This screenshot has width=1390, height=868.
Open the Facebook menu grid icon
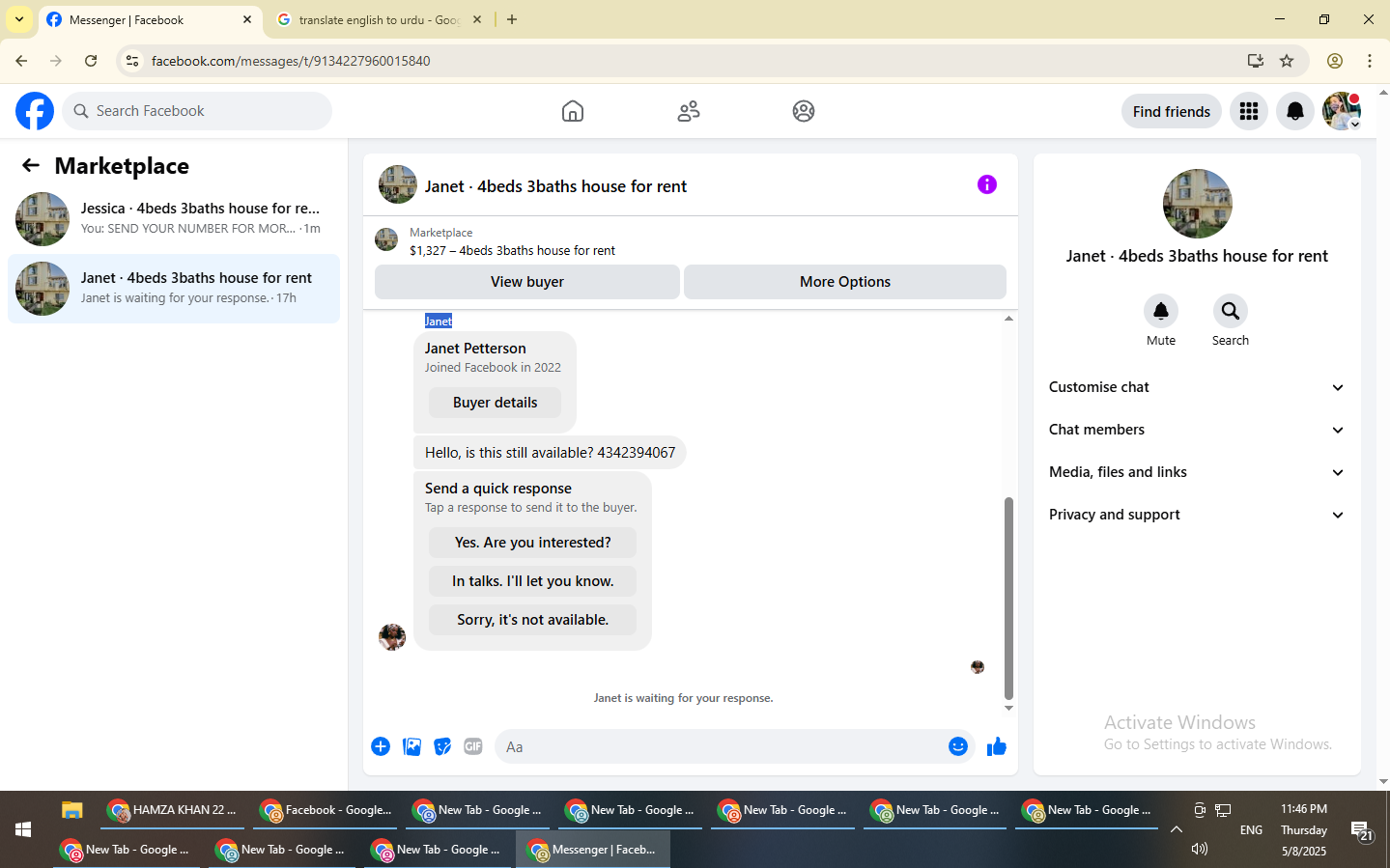coord(1249,111)
